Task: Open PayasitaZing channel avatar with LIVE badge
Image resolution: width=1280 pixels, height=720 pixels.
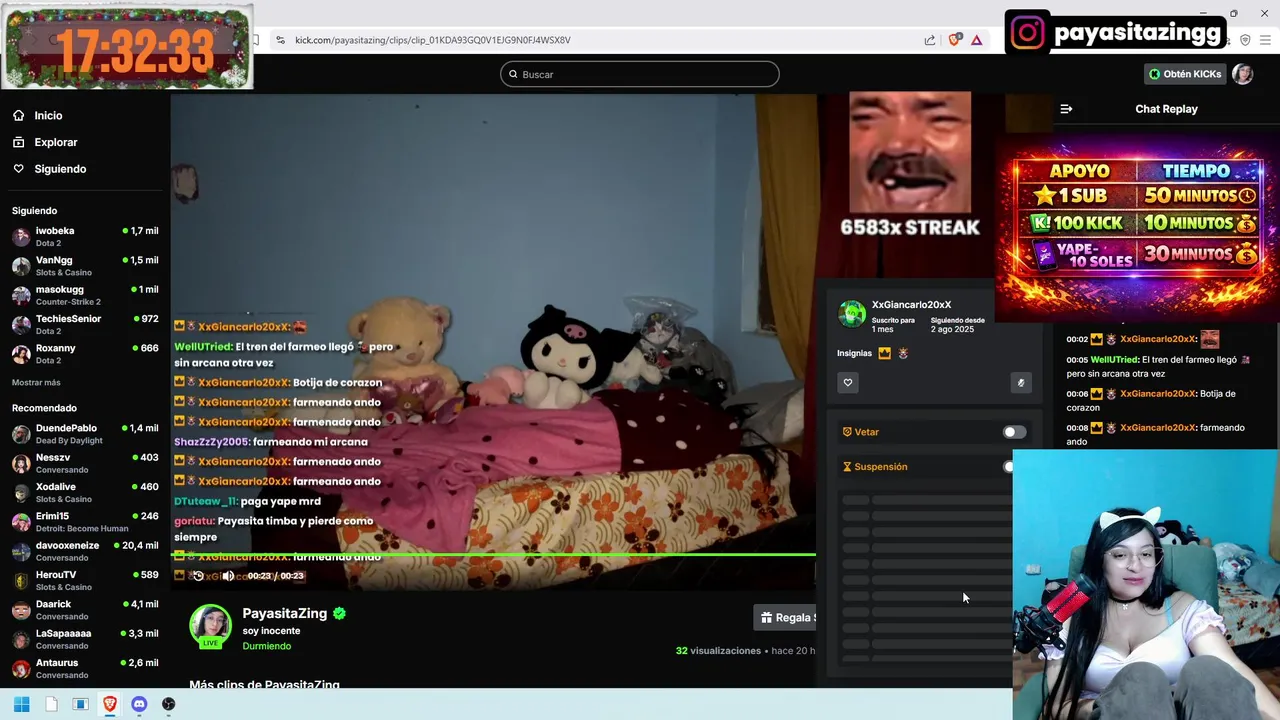Action: (211, 627)
